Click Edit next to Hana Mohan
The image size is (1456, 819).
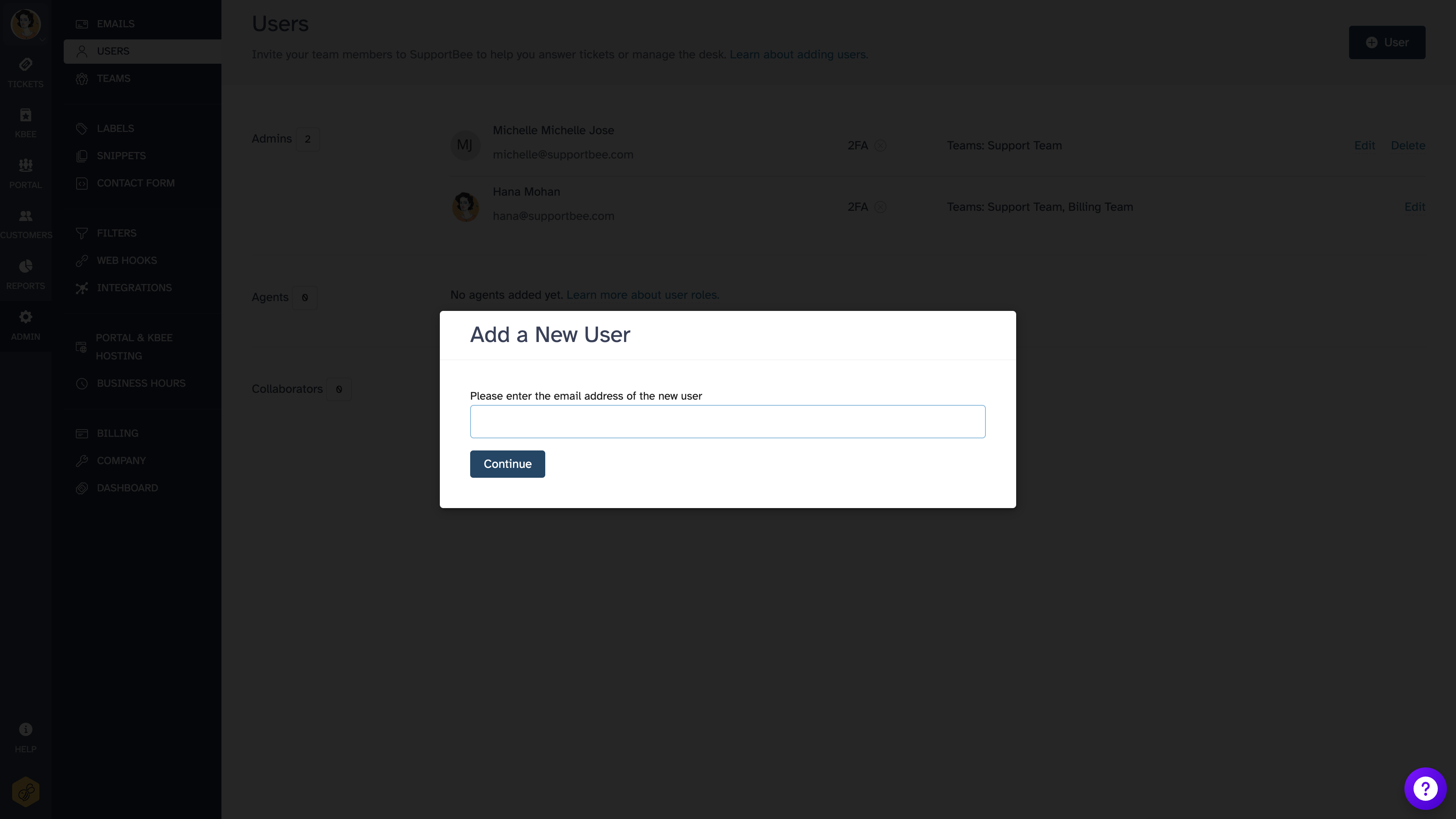coord(1415,207)
